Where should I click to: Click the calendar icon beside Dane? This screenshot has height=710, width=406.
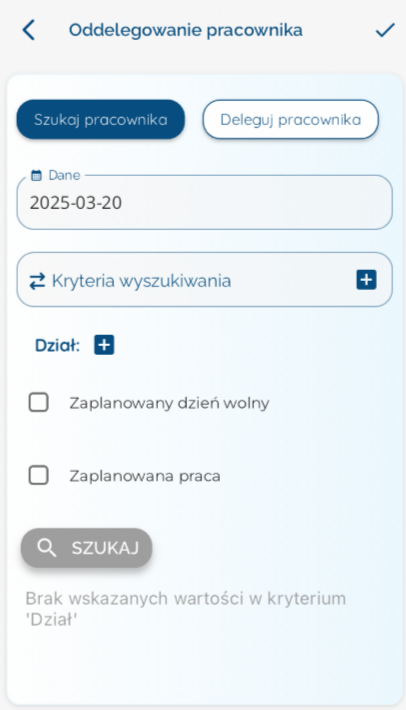[36, 175]
